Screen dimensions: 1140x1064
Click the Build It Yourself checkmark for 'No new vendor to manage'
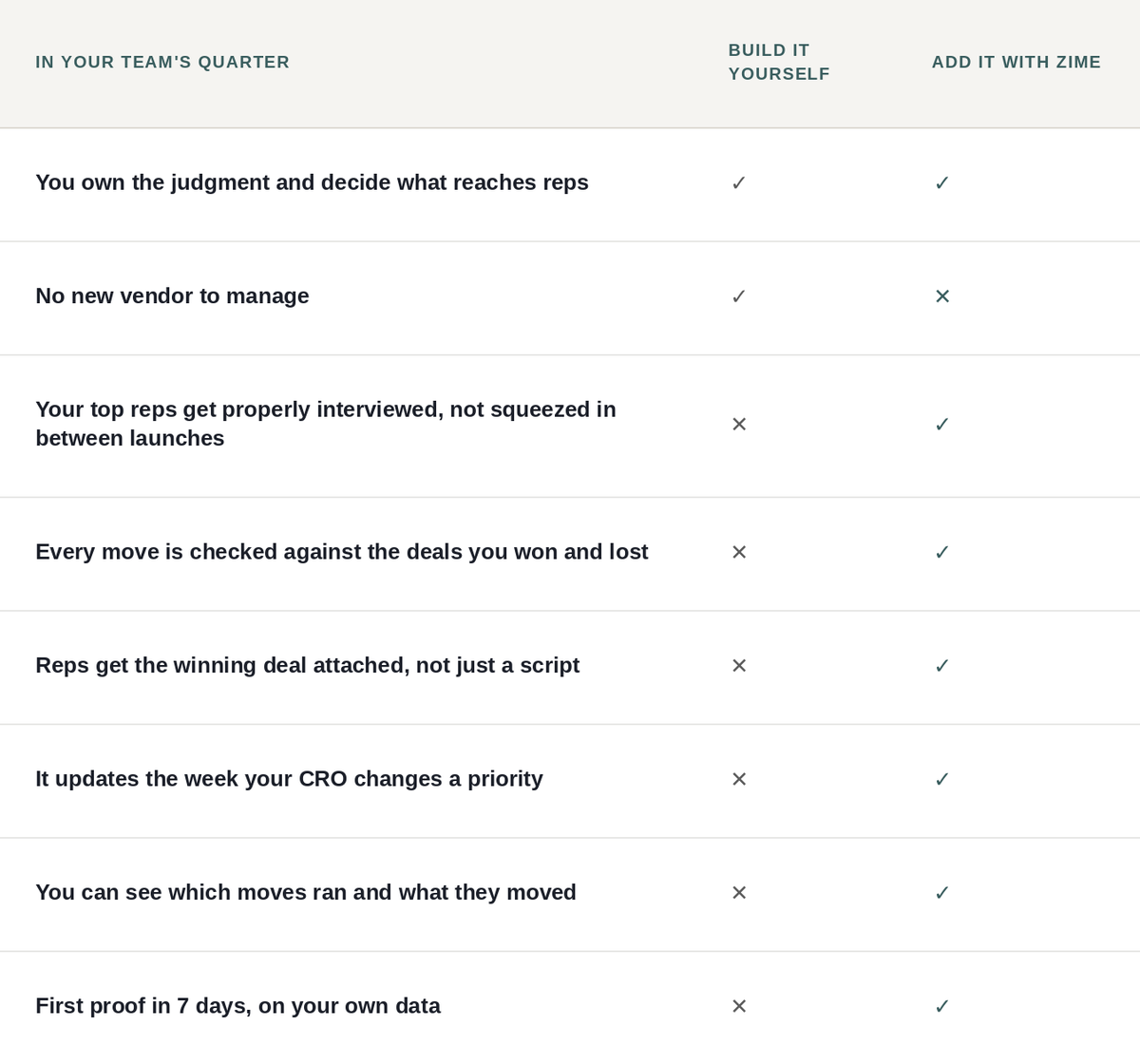[739, 296]
